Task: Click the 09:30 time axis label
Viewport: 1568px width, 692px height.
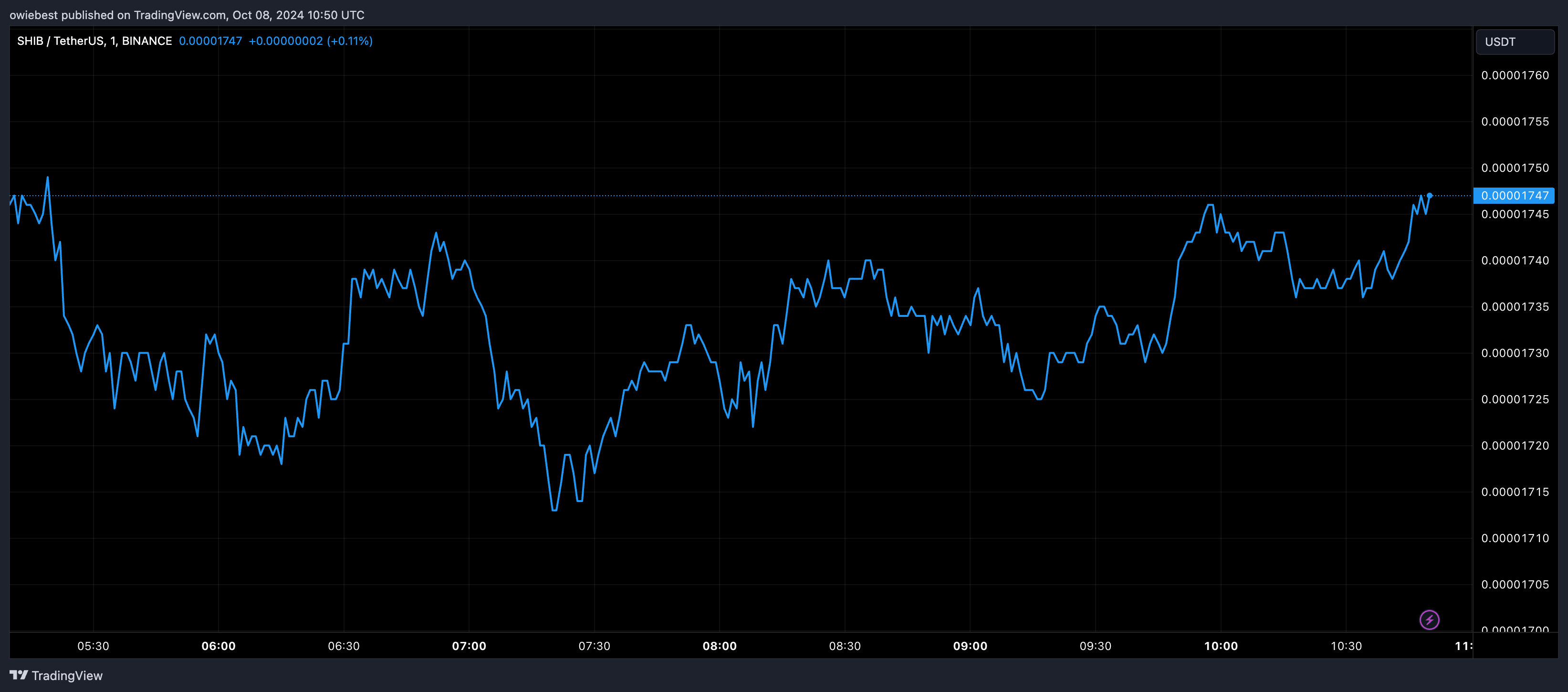Action: tap(1096, 646)
